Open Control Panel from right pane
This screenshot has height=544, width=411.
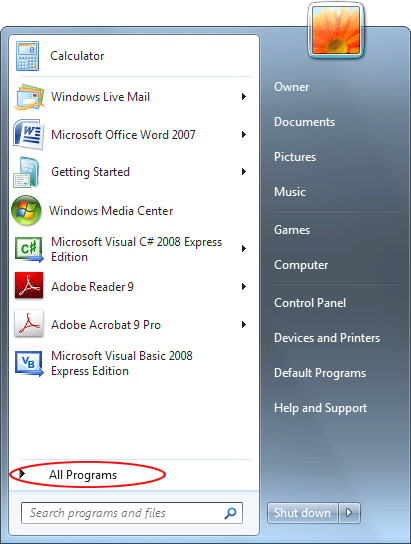(310, 303)
